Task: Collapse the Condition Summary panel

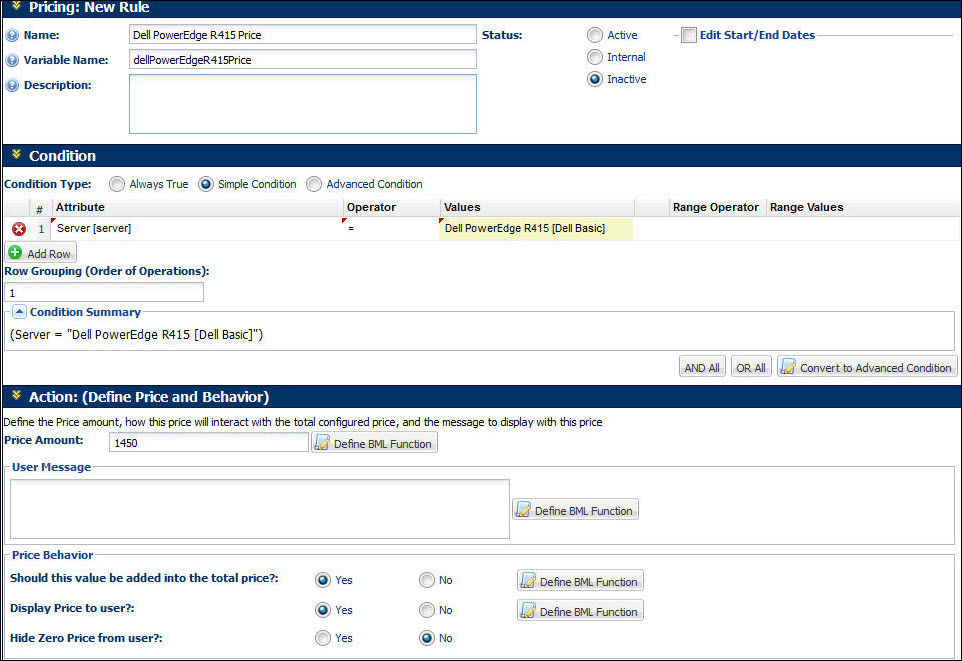Action: 19,311
